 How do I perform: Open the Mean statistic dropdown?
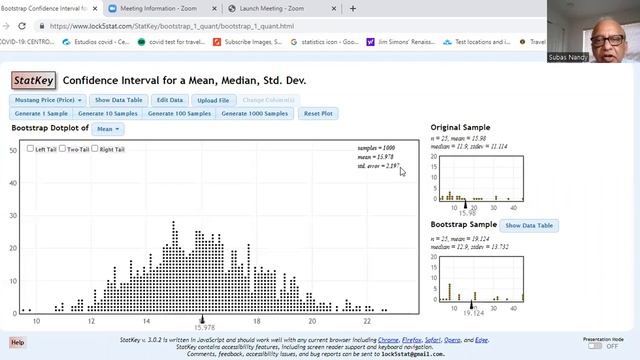[108, 129]
